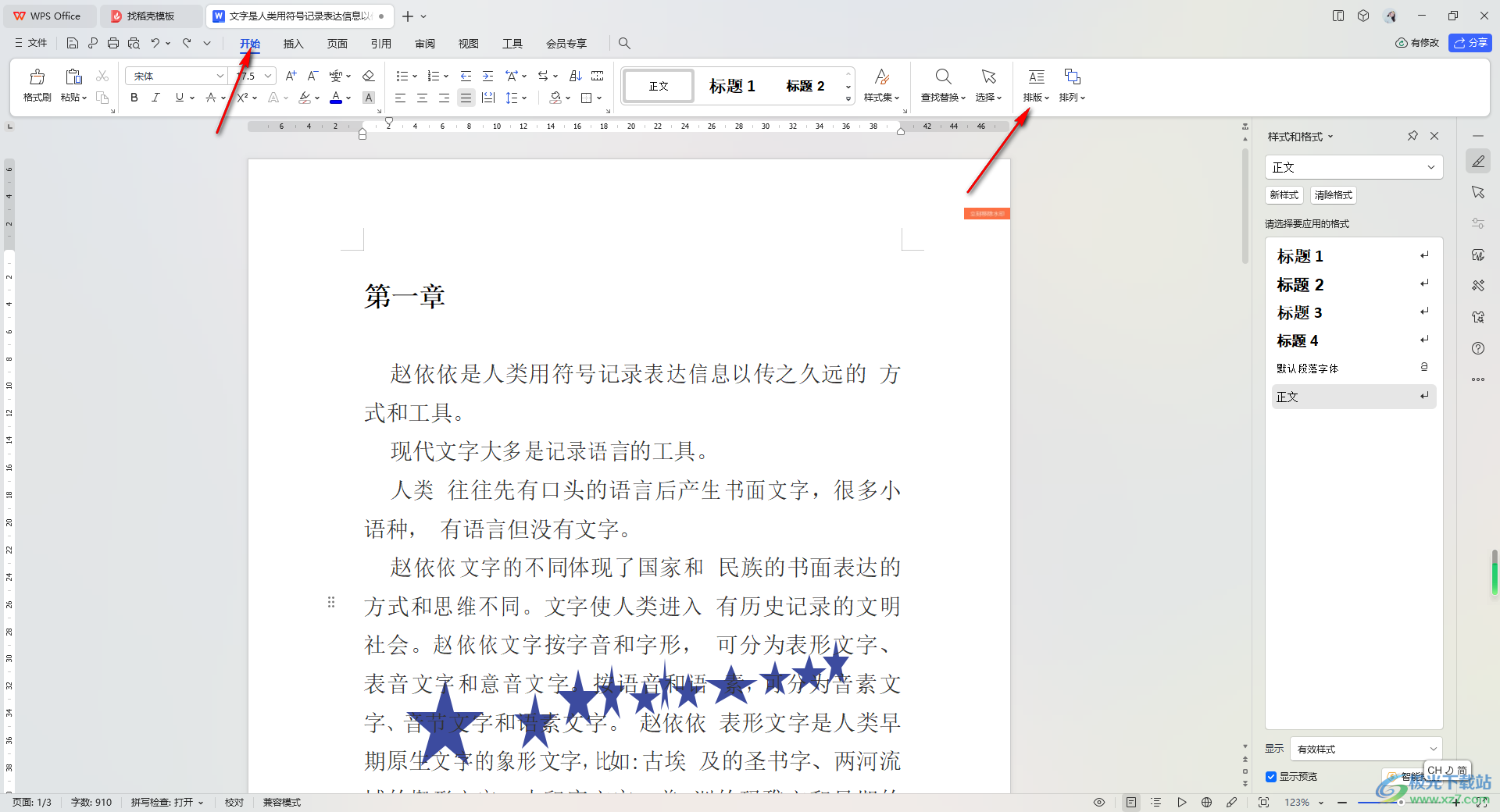Click the Undo arrow icon

click(x=155, y=43)
